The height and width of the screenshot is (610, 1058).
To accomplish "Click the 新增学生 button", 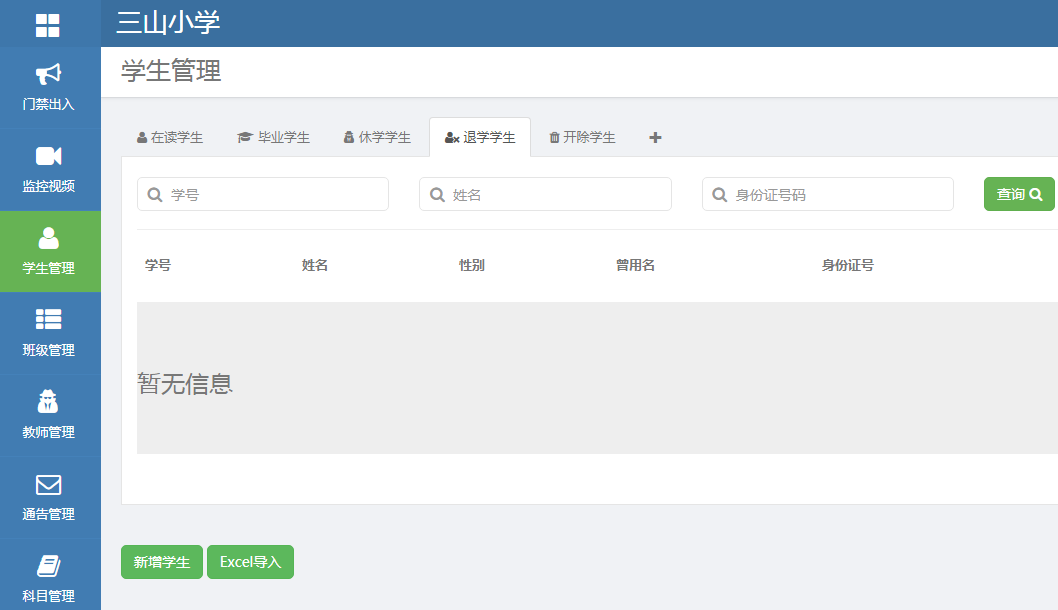I will coord(162,562).
